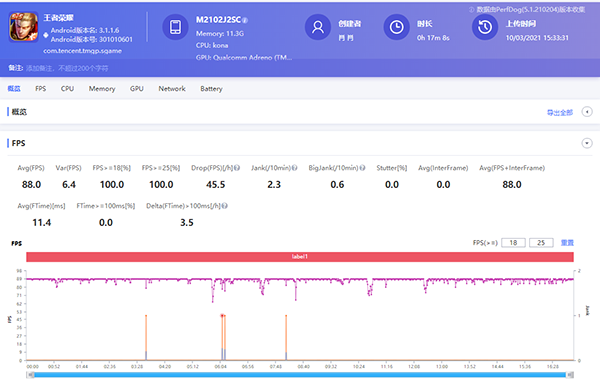The image size is (600, 381).
Task: Click the Stutter[%] label
Action: pos(391,168)
